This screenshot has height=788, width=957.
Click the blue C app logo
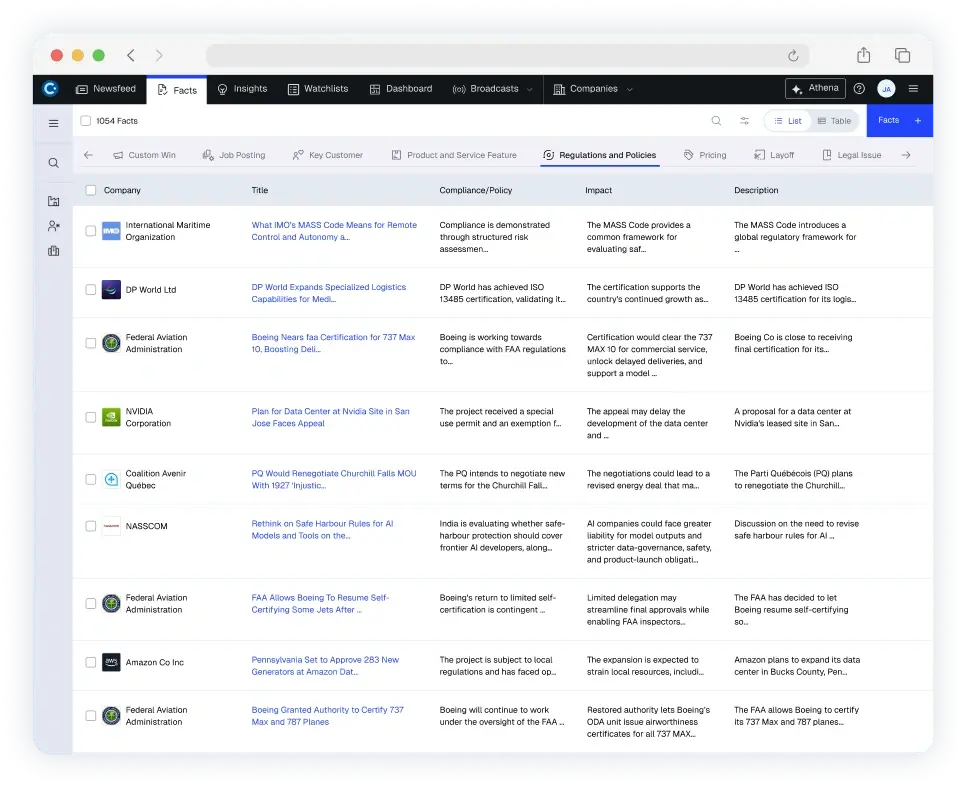click(x=50, y=89)
